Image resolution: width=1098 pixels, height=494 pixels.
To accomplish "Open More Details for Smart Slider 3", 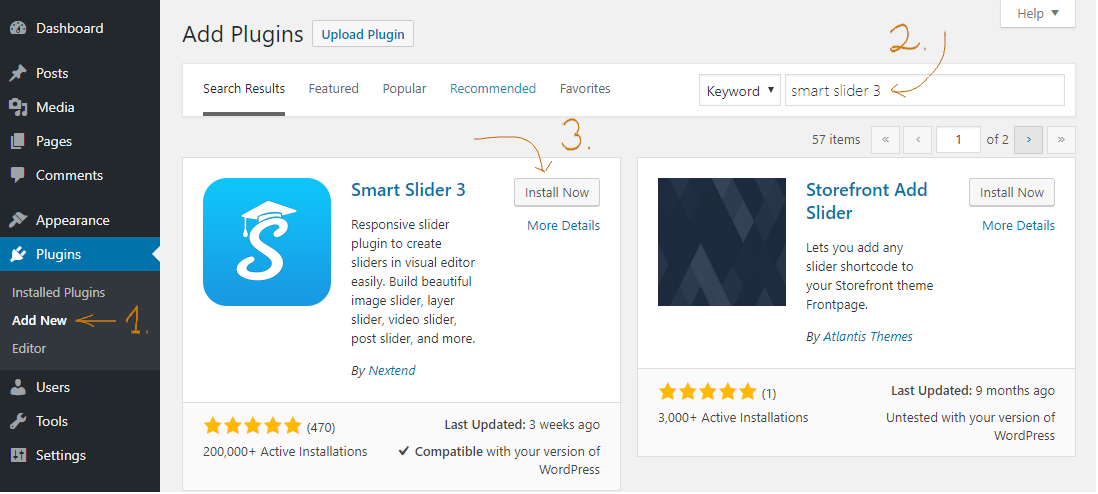I will [563, 226].
